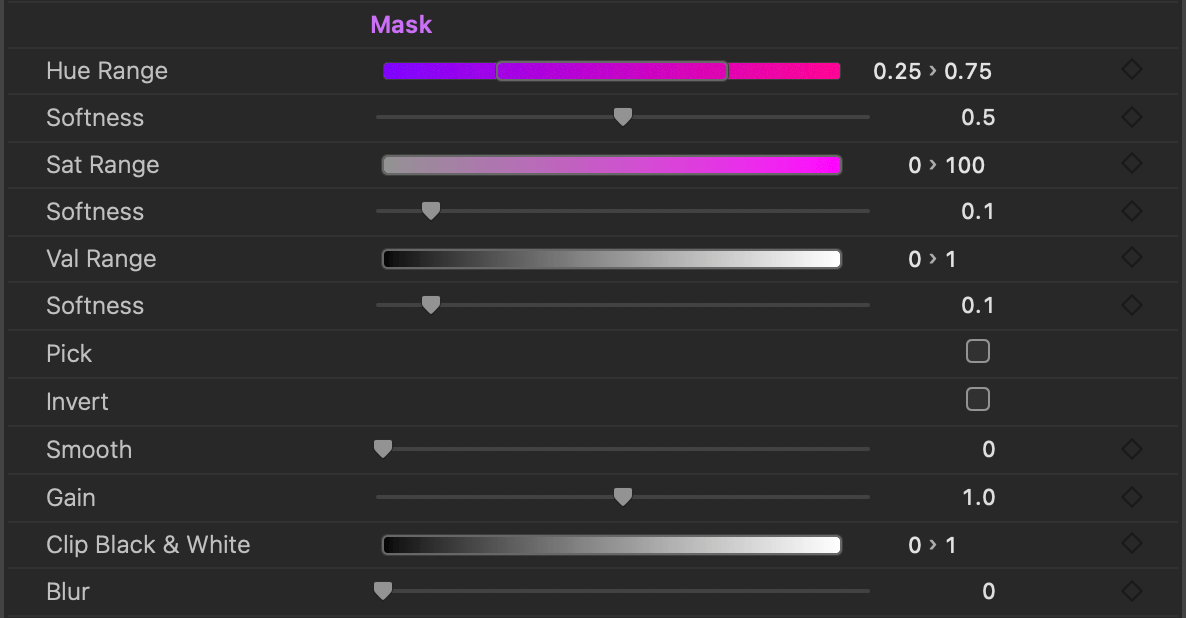
Task: Click the Val Range gradient bar
Action: click(x=611, y=259)
